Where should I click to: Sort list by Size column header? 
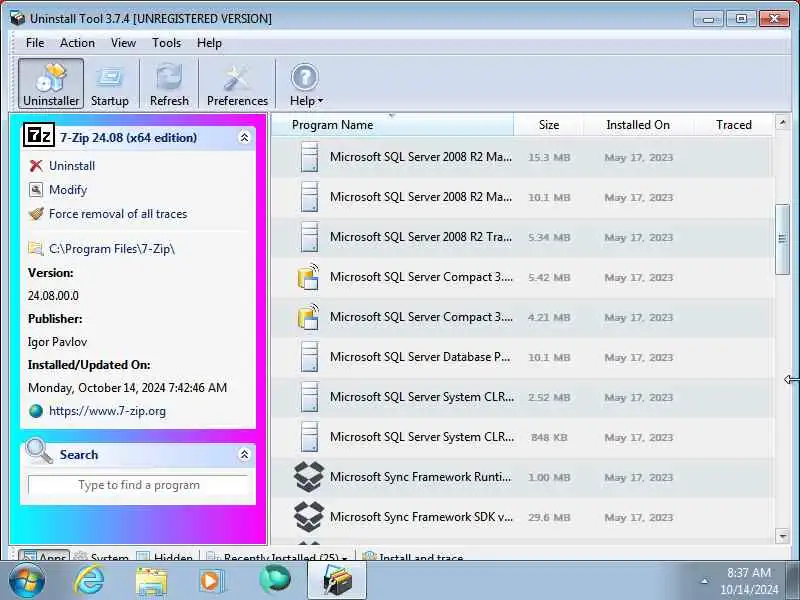click(x=548, y=125)
